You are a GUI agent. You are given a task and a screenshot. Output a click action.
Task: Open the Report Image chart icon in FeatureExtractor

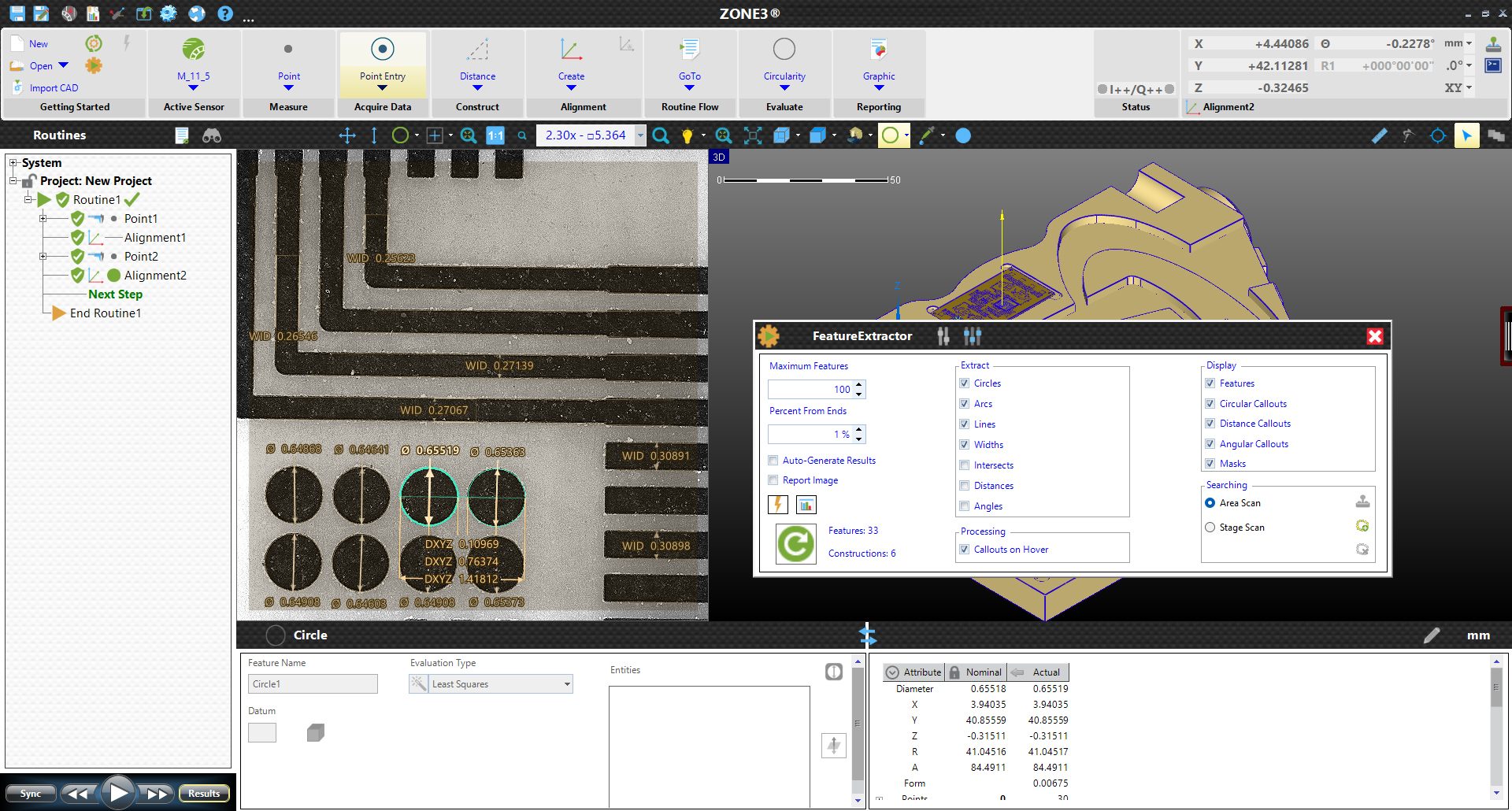point(806,504)
